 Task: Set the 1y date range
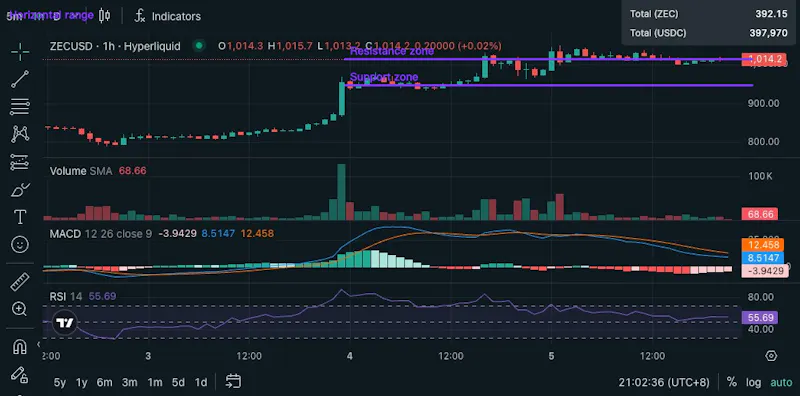[82, 382]
